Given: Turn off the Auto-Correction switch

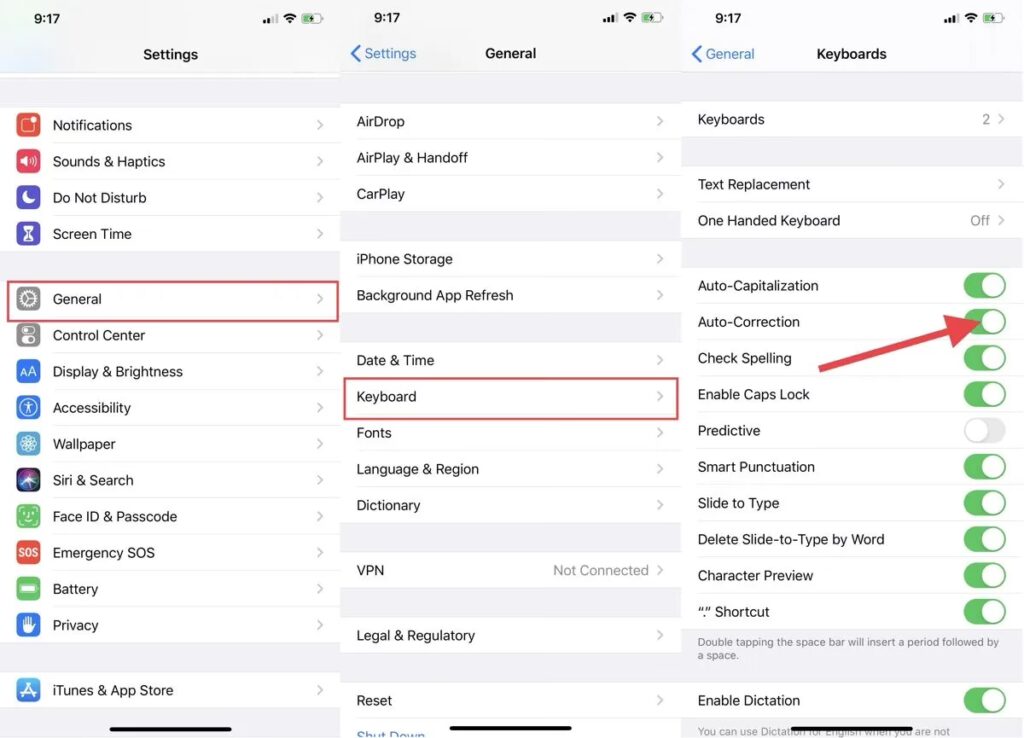Looking at the screenshot, I should click(x=984, y=322).
